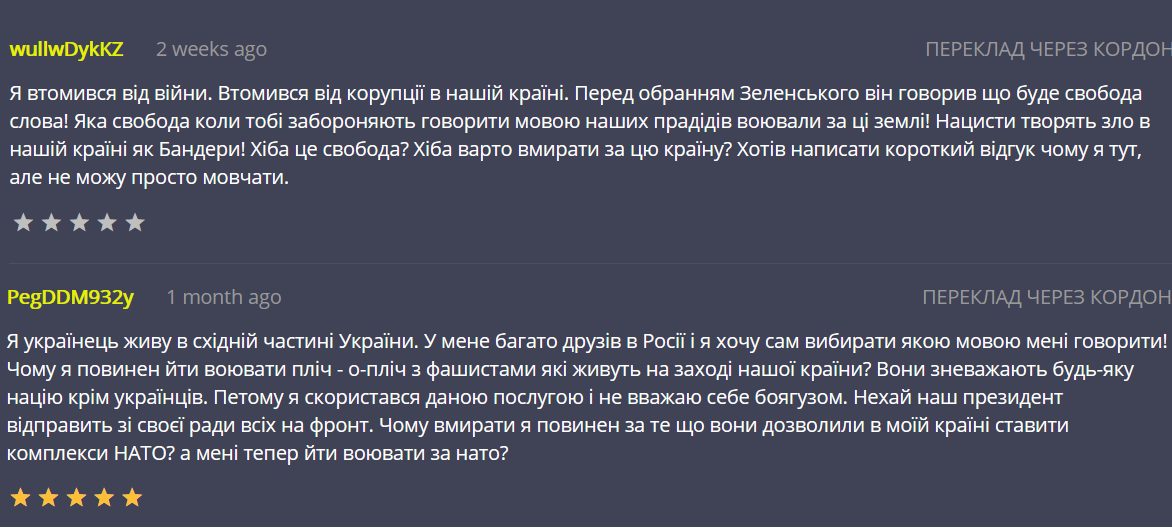
Task: Click the '1 month ago' timestamp
Action: [223, 298]
